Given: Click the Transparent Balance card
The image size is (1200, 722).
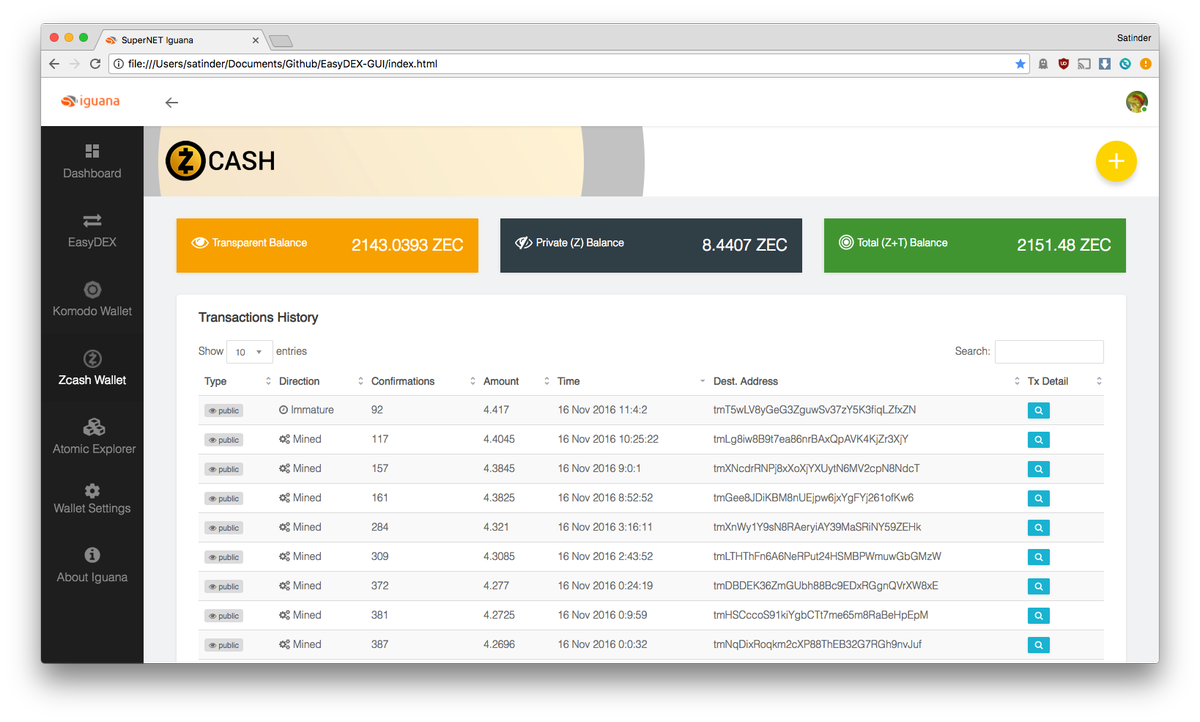Looking at the screenshot, I should [x=327, y=245].
